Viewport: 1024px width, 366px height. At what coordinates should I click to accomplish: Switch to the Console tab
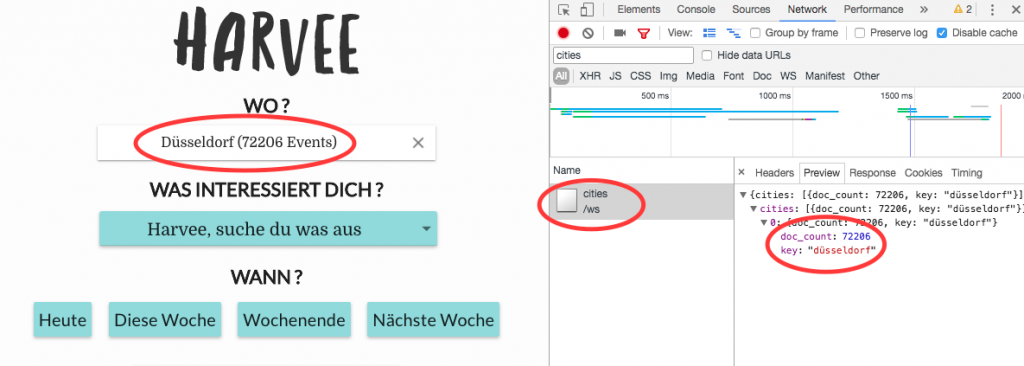tap(696, 10)
